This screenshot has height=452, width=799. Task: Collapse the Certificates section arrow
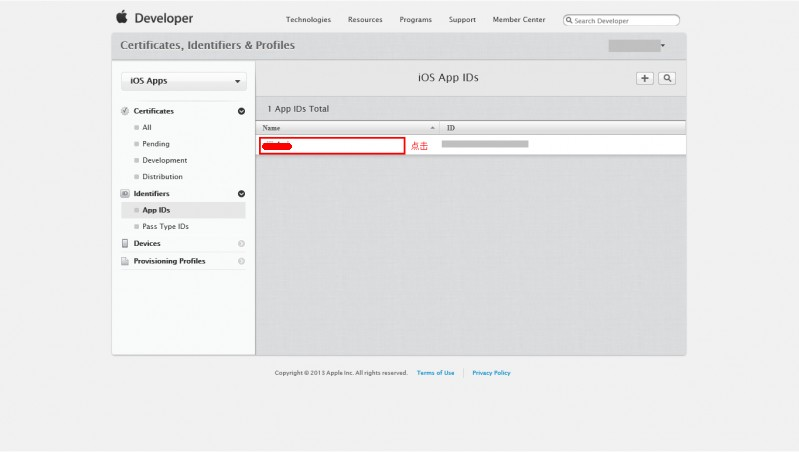[x=241, y=111]
